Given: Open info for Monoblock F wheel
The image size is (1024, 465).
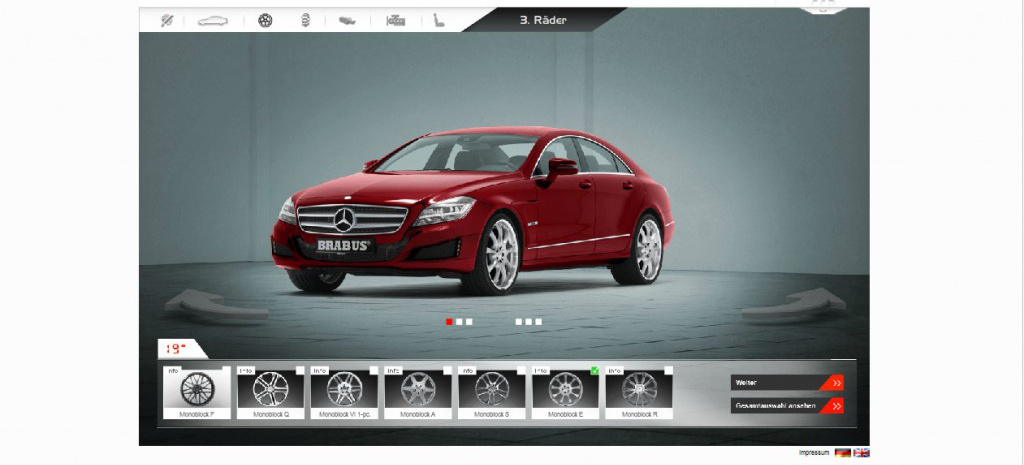Looking at the screenshot, I should (172, 370).
